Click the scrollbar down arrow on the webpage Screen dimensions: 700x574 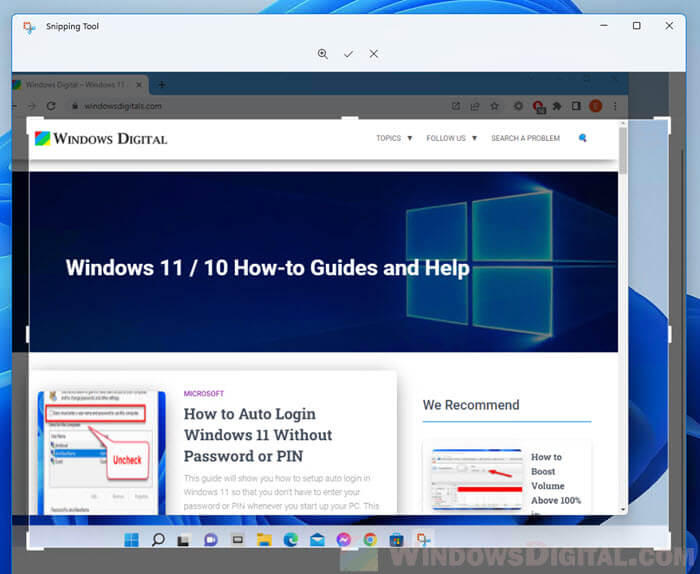point(623,509)
